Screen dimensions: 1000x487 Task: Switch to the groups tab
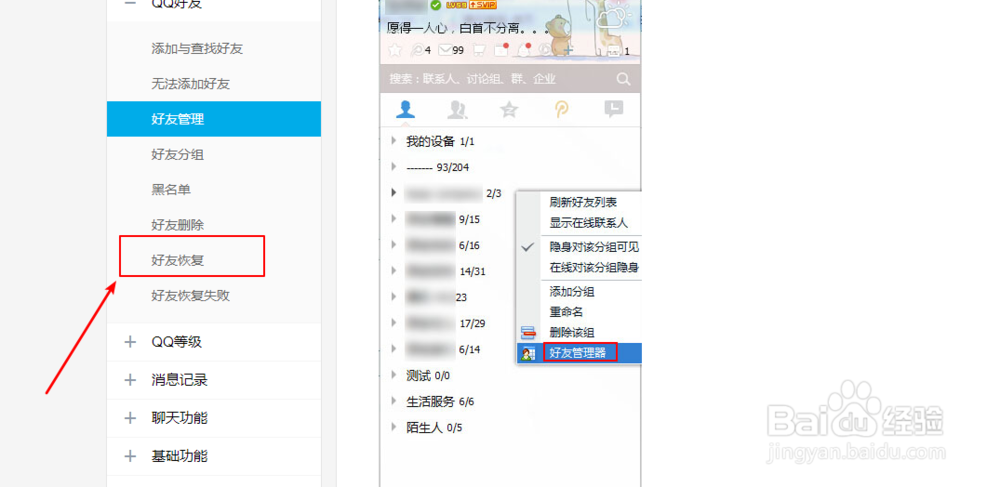click(x=457, y=110)
